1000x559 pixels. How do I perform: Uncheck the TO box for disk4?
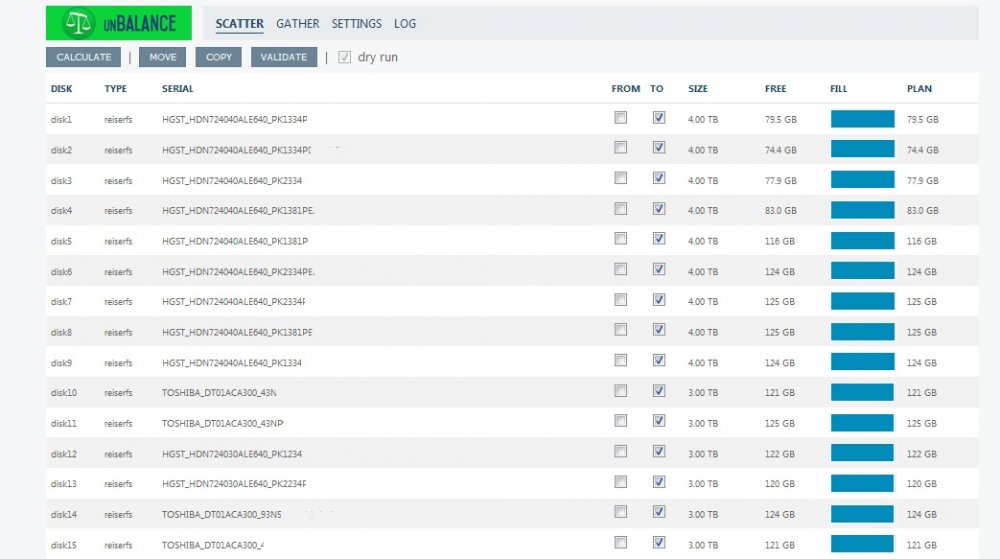coord(659,208)
